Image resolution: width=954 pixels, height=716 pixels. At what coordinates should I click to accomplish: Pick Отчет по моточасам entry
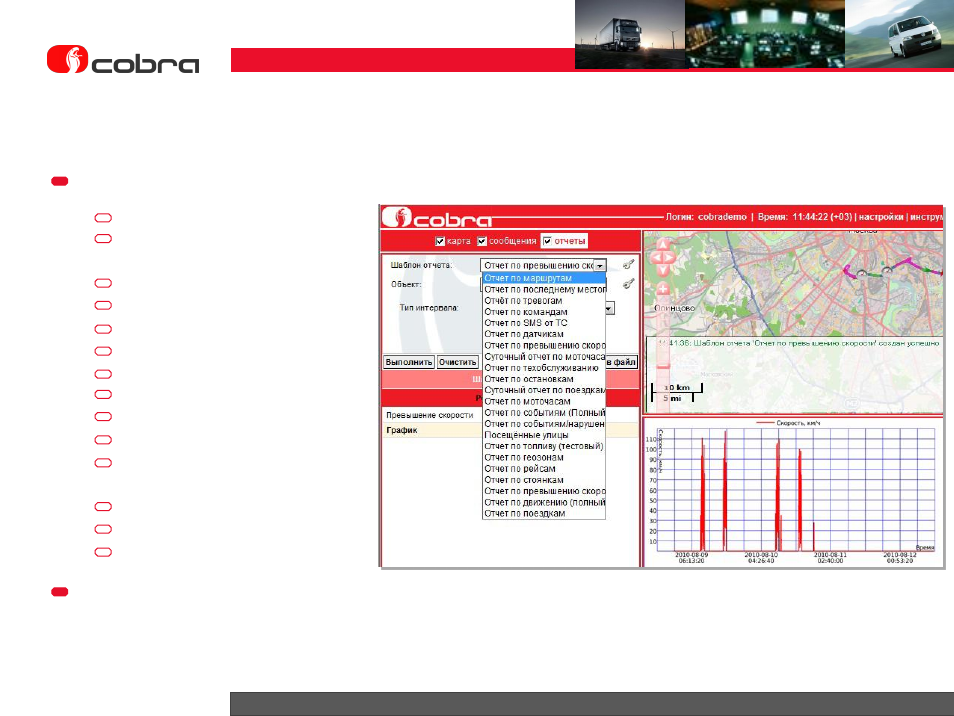pos(544,401)
